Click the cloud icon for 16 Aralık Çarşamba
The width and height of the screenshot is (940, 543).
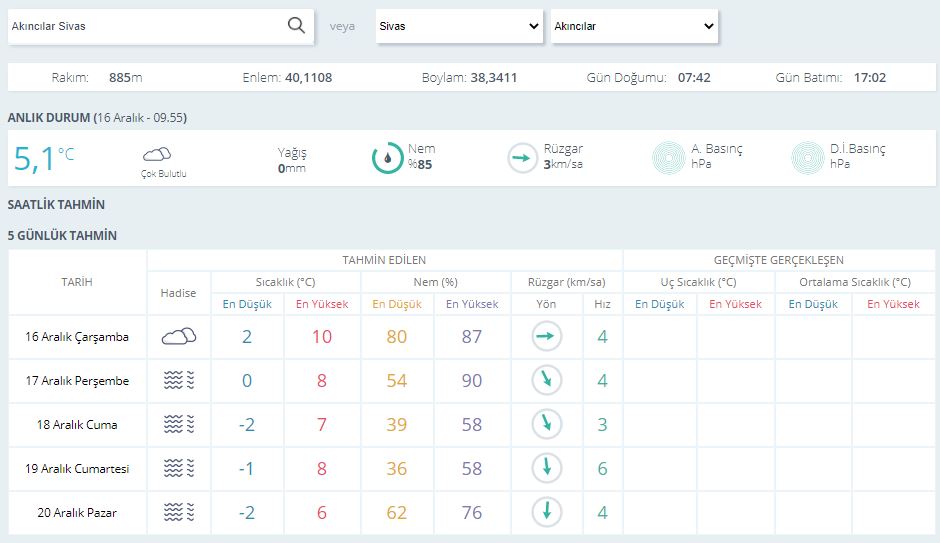point(179,337)
